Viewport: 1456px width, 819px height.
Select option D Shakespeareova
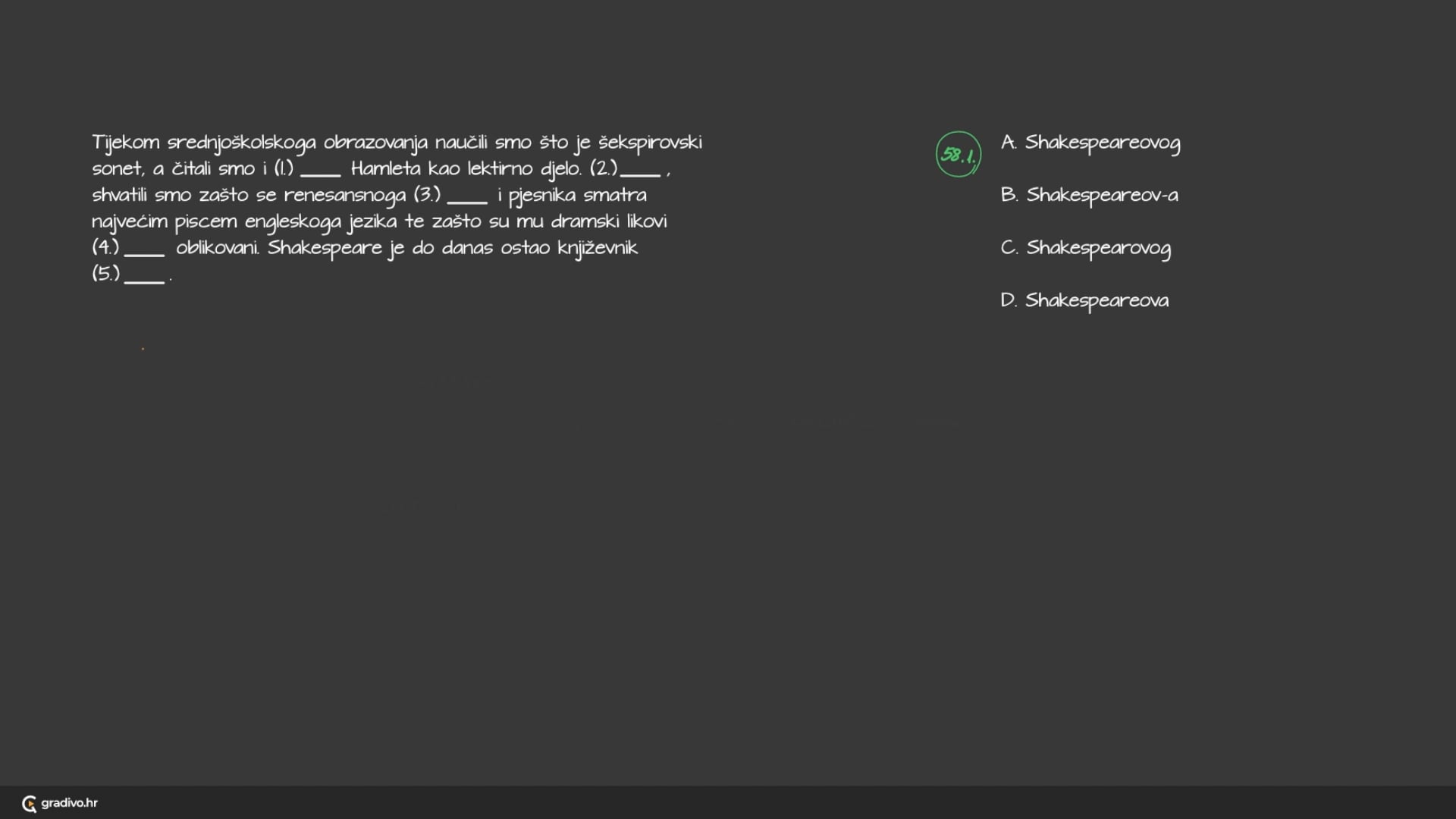tap(1084, 301)
